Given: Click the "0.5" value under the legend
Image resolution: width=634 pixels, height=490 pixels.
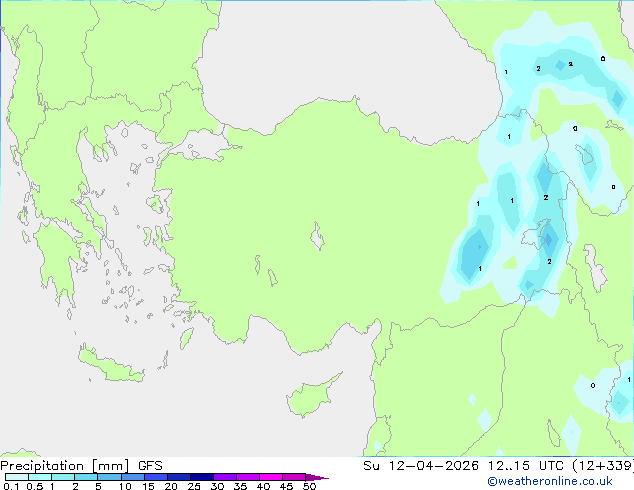Looking at the screenshot, I should pyautogui.click(x=35, y=486).
